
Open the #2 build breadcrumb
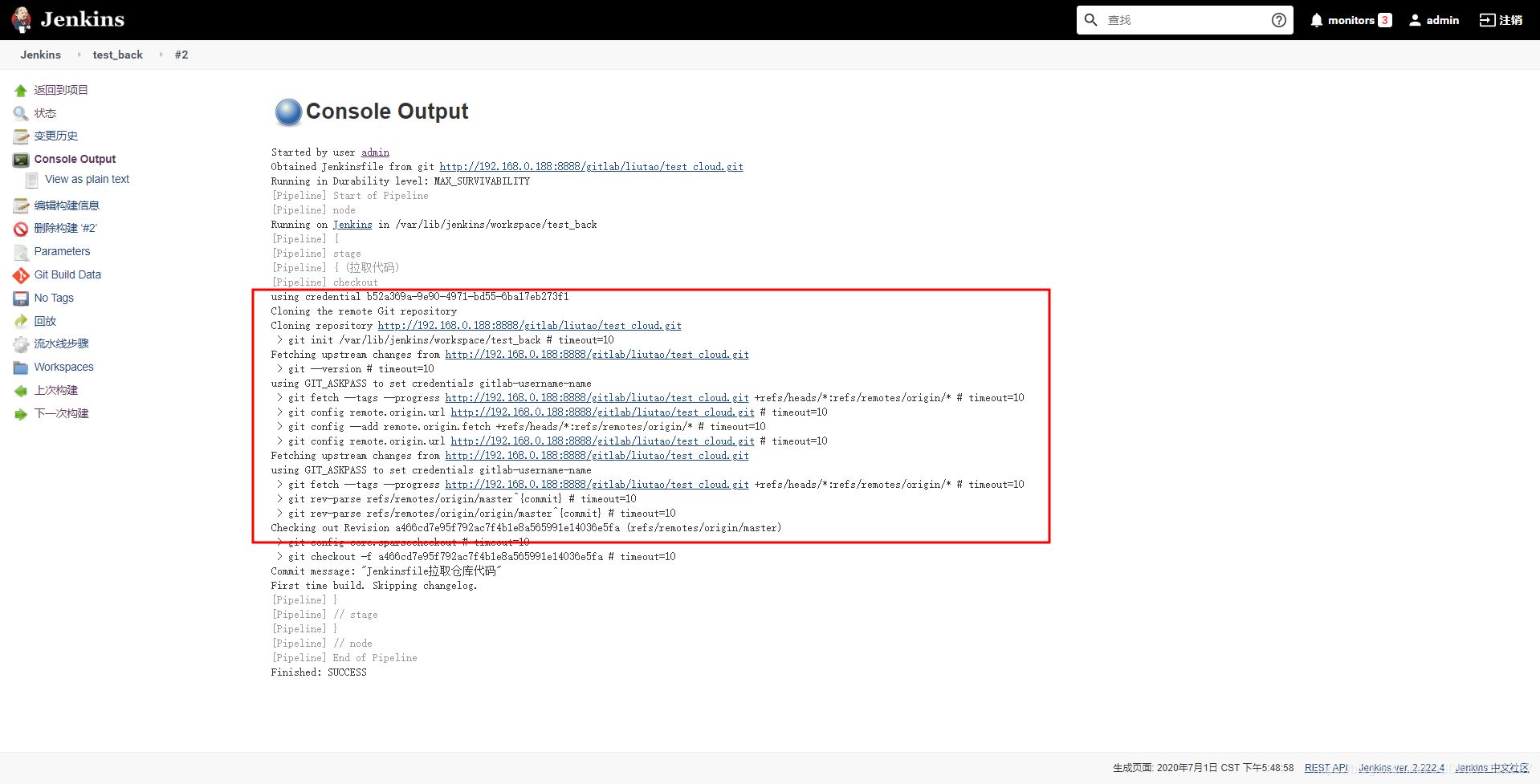click(181, 55)
